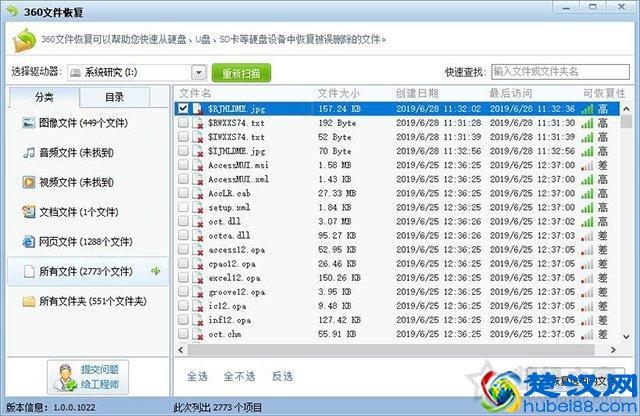
Task: Sort by the 创建日期 column header
Action: pyautogui.click(x=417, y=93)
